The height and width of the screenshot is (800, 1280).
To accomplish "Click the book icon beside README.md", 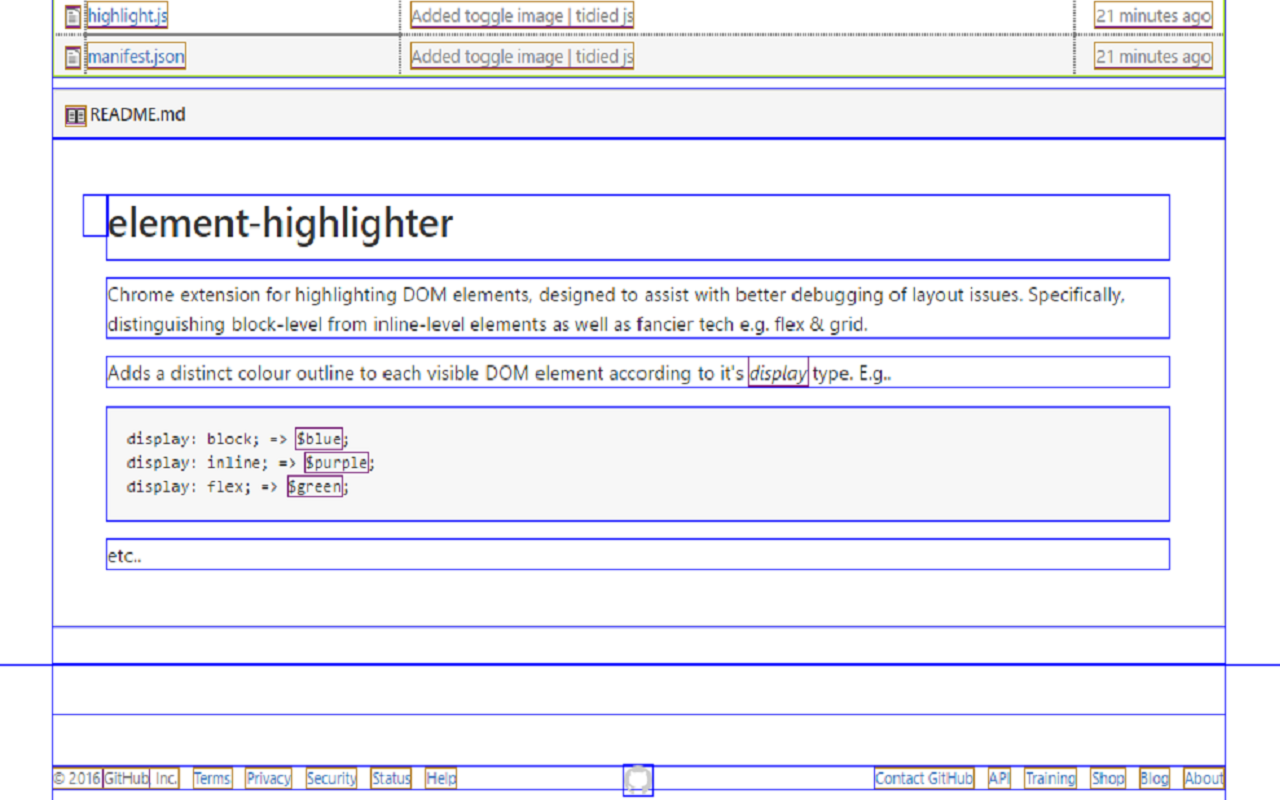I will [x=76, y=115].
